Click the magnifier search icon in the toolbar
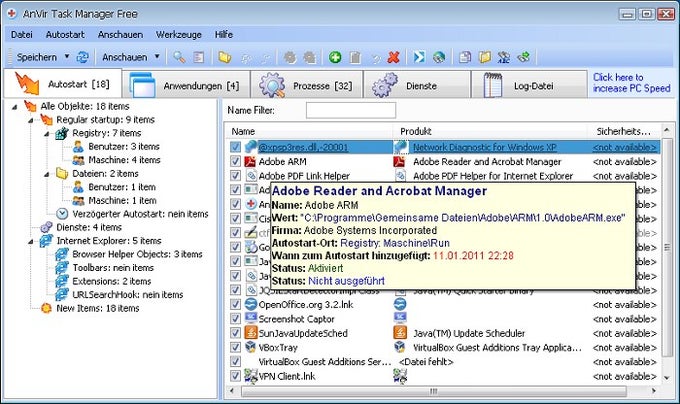This screenshot has width=680, height=404. pyautogui.click(x=179, y=57)
